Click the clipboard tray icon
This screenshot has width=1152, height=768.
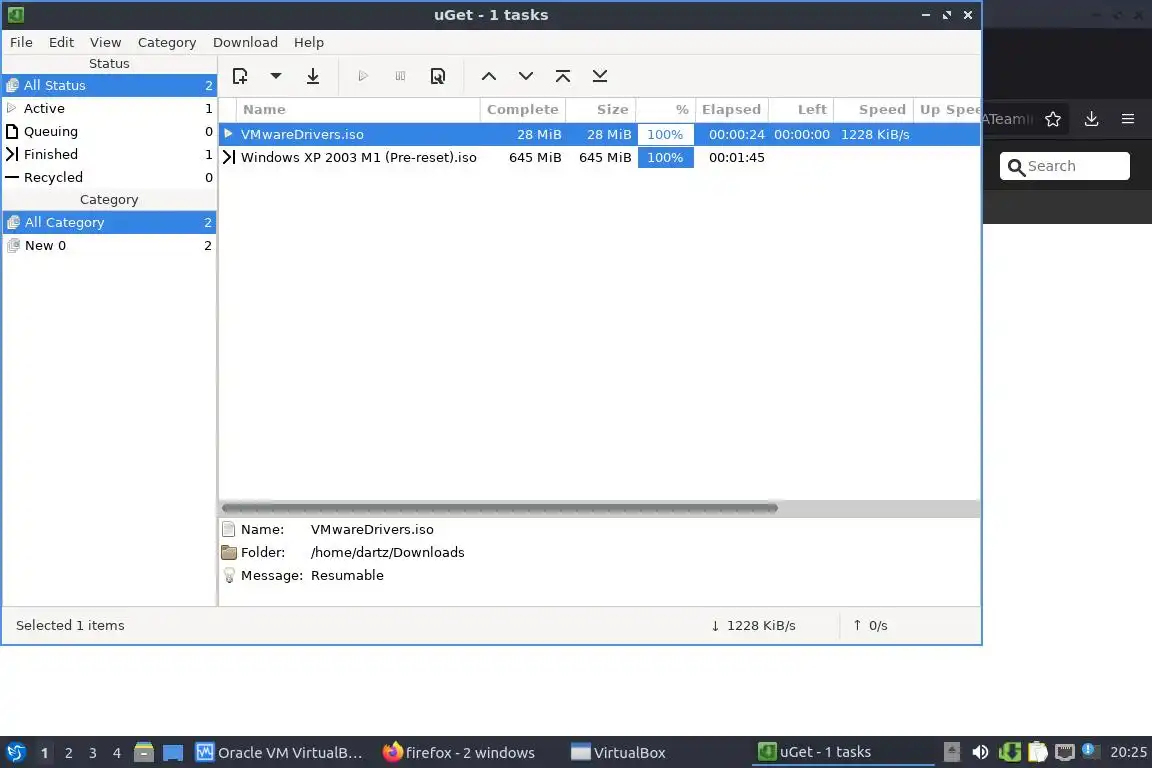1037,752
